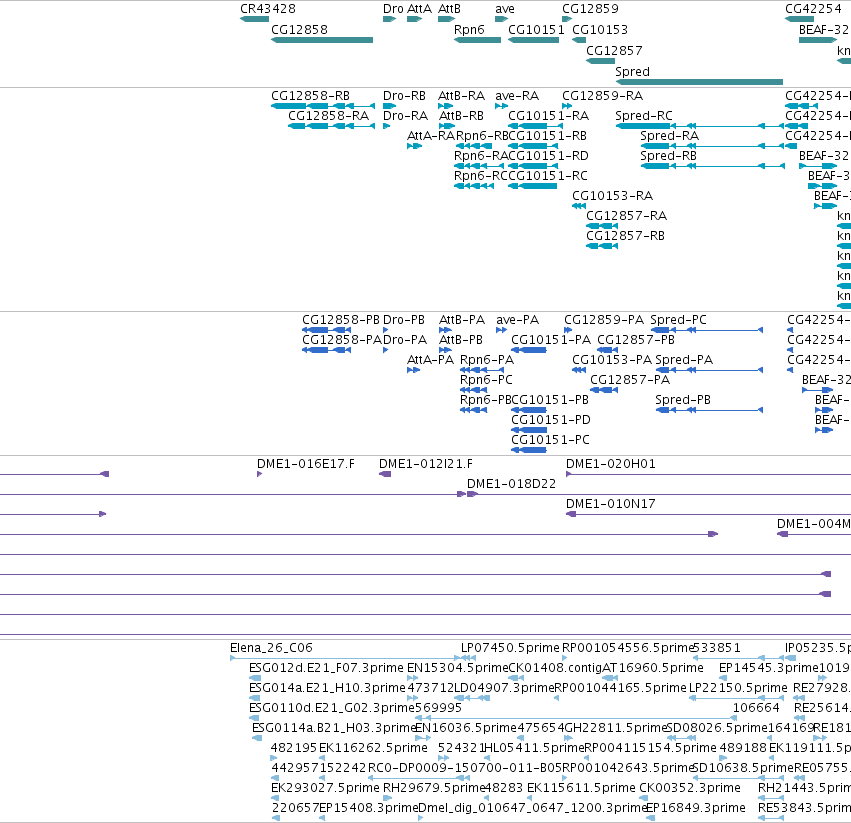
Task: Click the AttB gene label
Action: pos(449,9)
